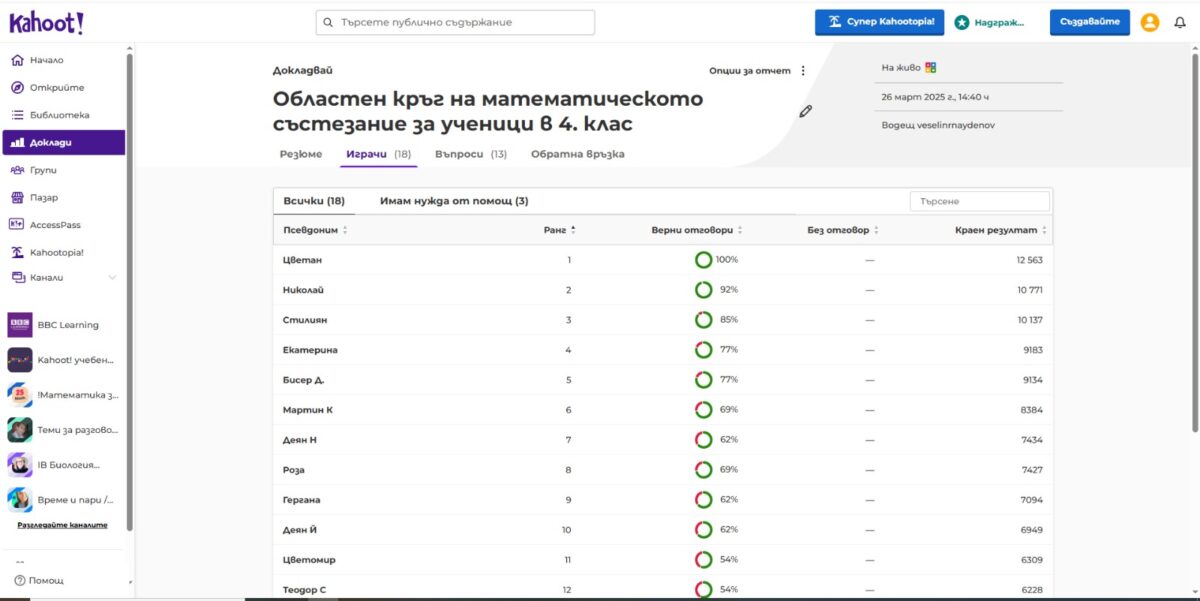
Task: Open player row Деян Й
Action: coord(663,530)
